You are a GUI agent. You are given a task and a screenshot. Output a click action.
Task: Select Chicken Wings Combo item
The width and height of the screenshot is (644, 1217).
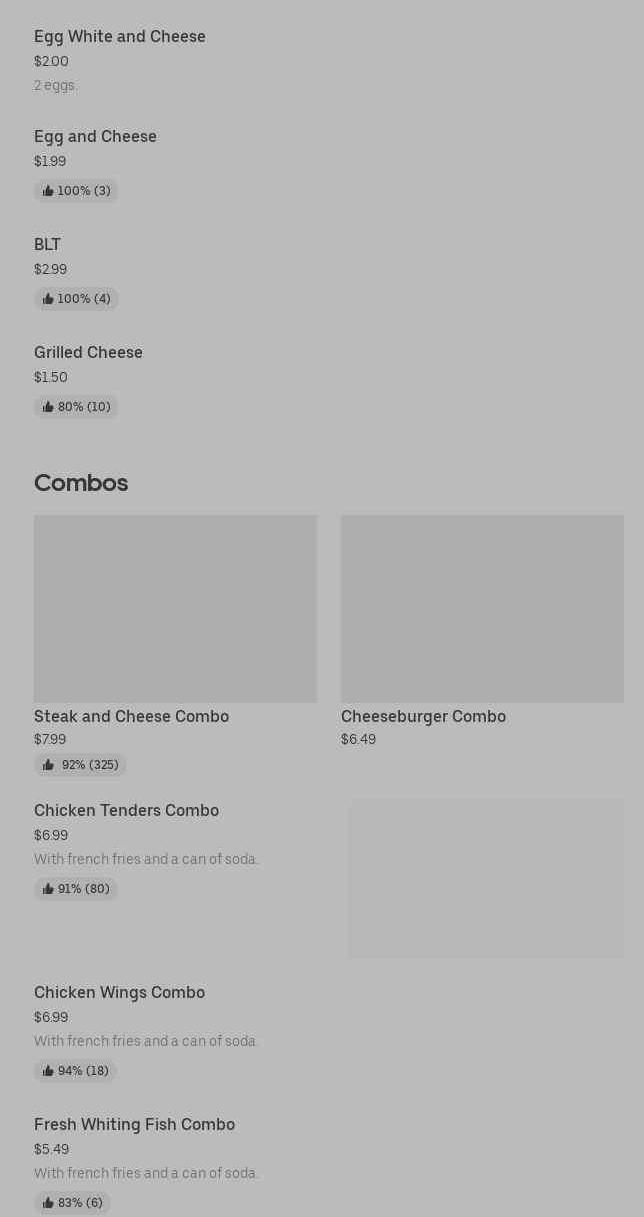(119, 993)
